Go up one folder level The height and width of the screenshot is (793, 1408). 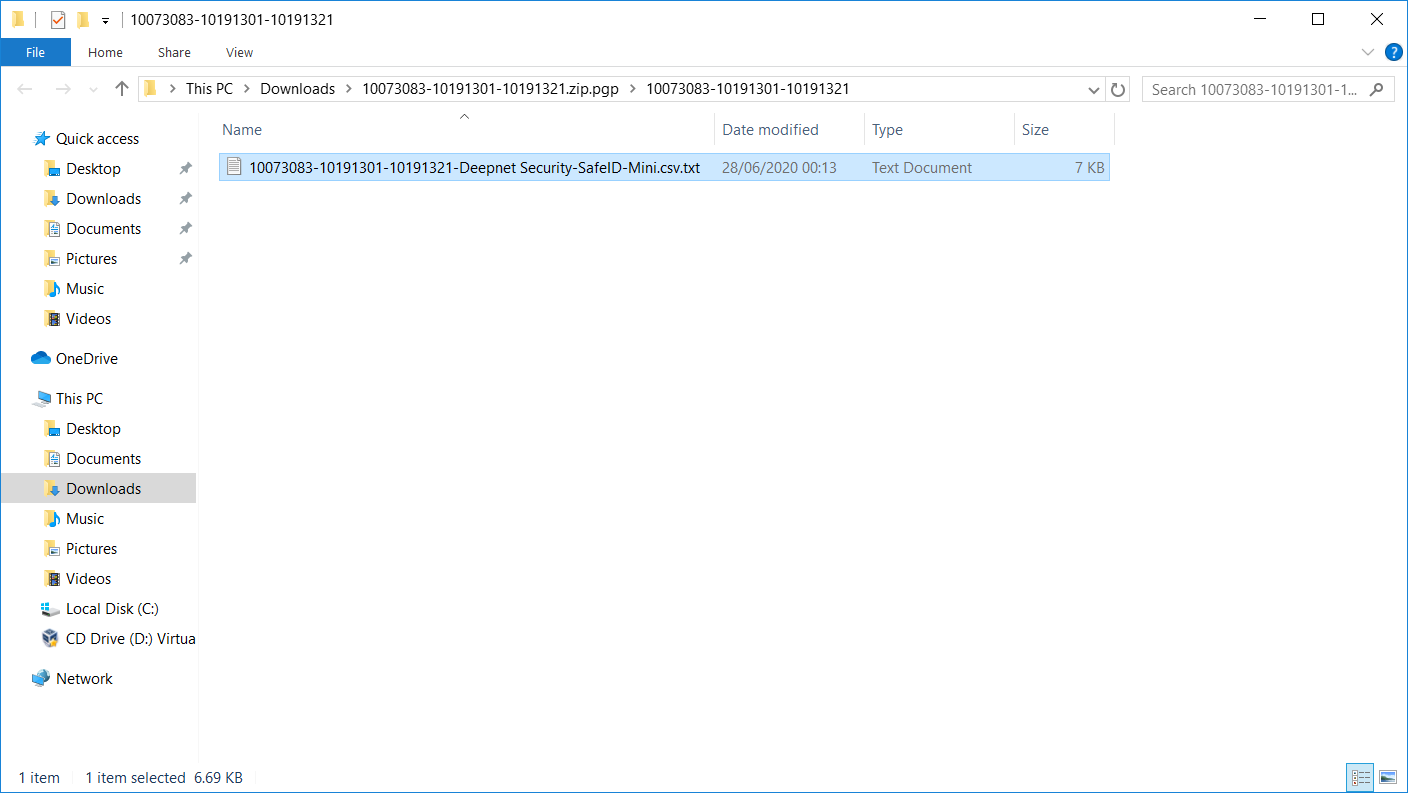122,89
